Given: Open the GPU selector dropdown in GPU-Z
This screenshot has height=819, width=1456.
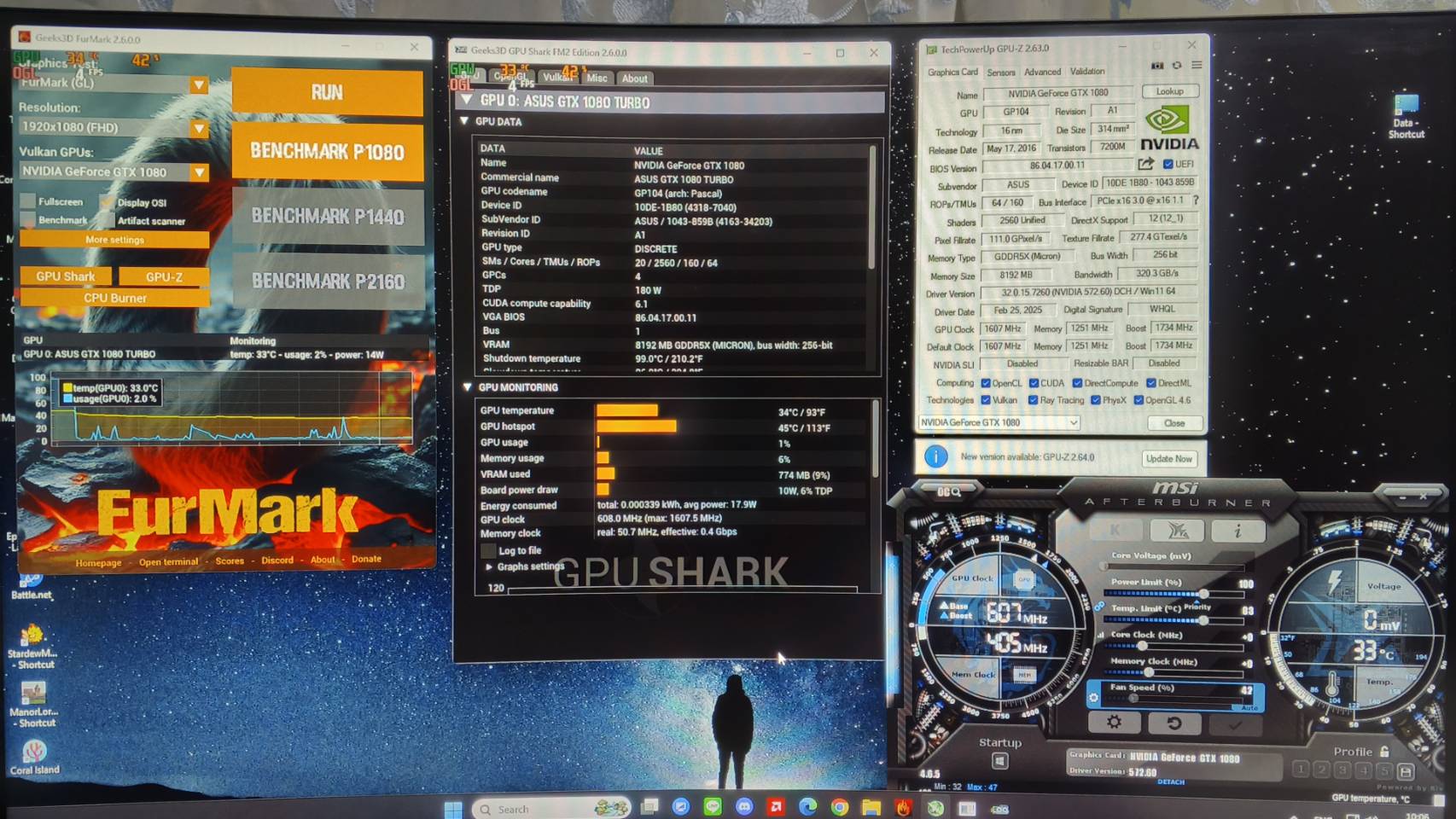Looking at the screenshot, I should (999, 422).
